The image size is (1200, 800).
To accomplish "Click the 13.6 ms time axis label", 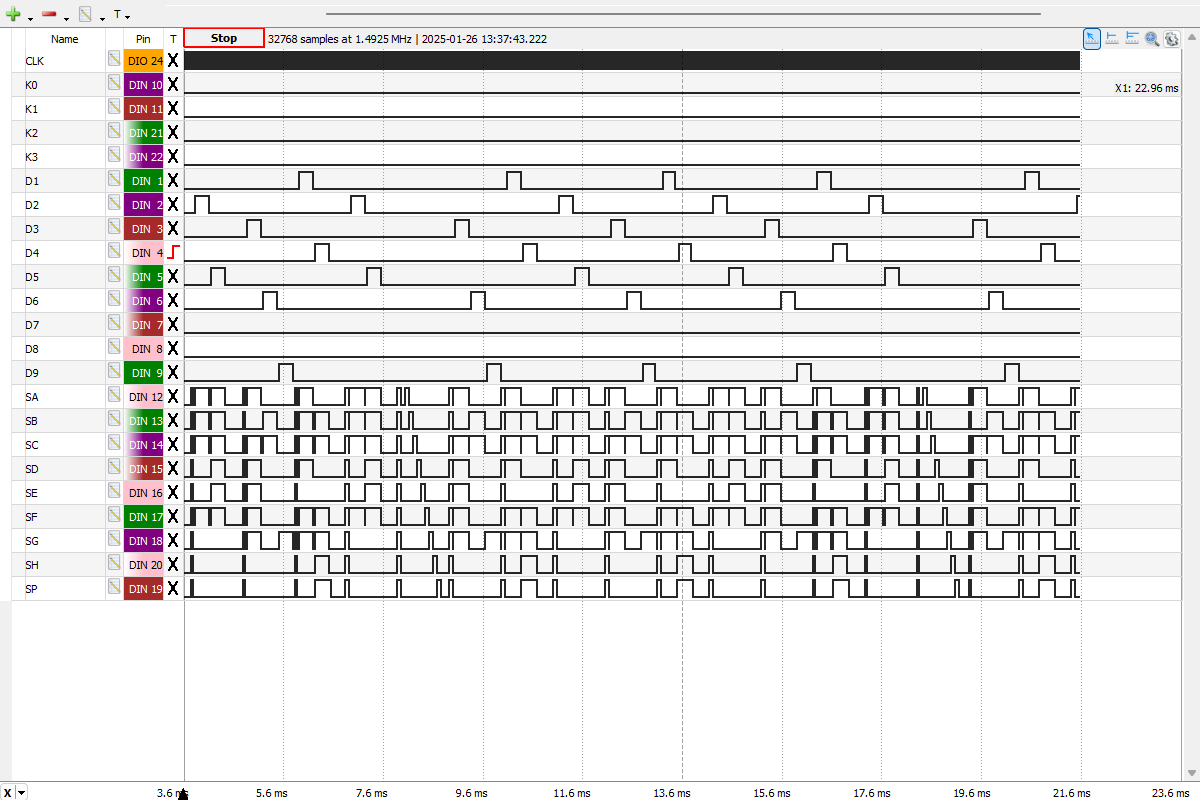I will (x=672, y=793).
